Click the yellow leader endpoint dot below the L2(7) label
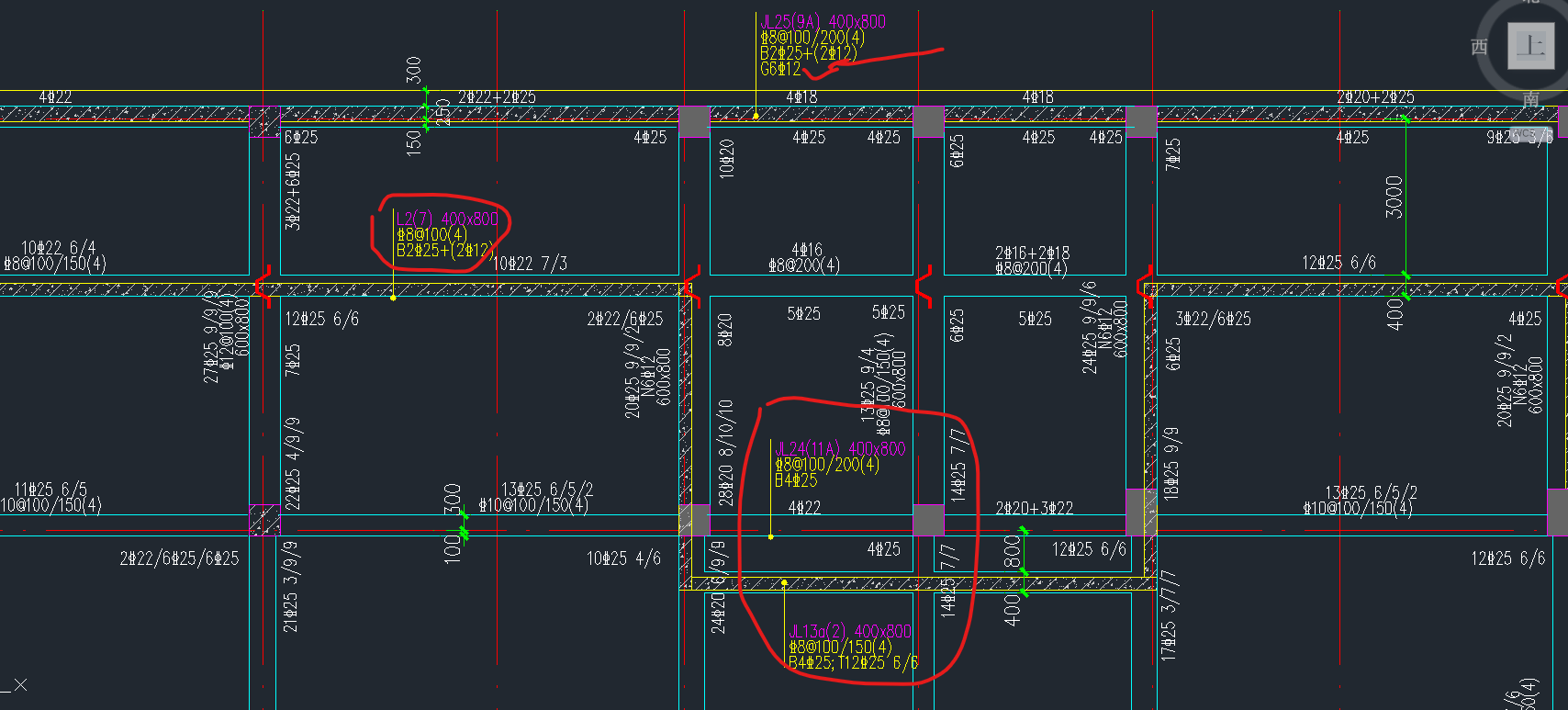Viewport: 1568px width, 710px height. click(394, 298)
